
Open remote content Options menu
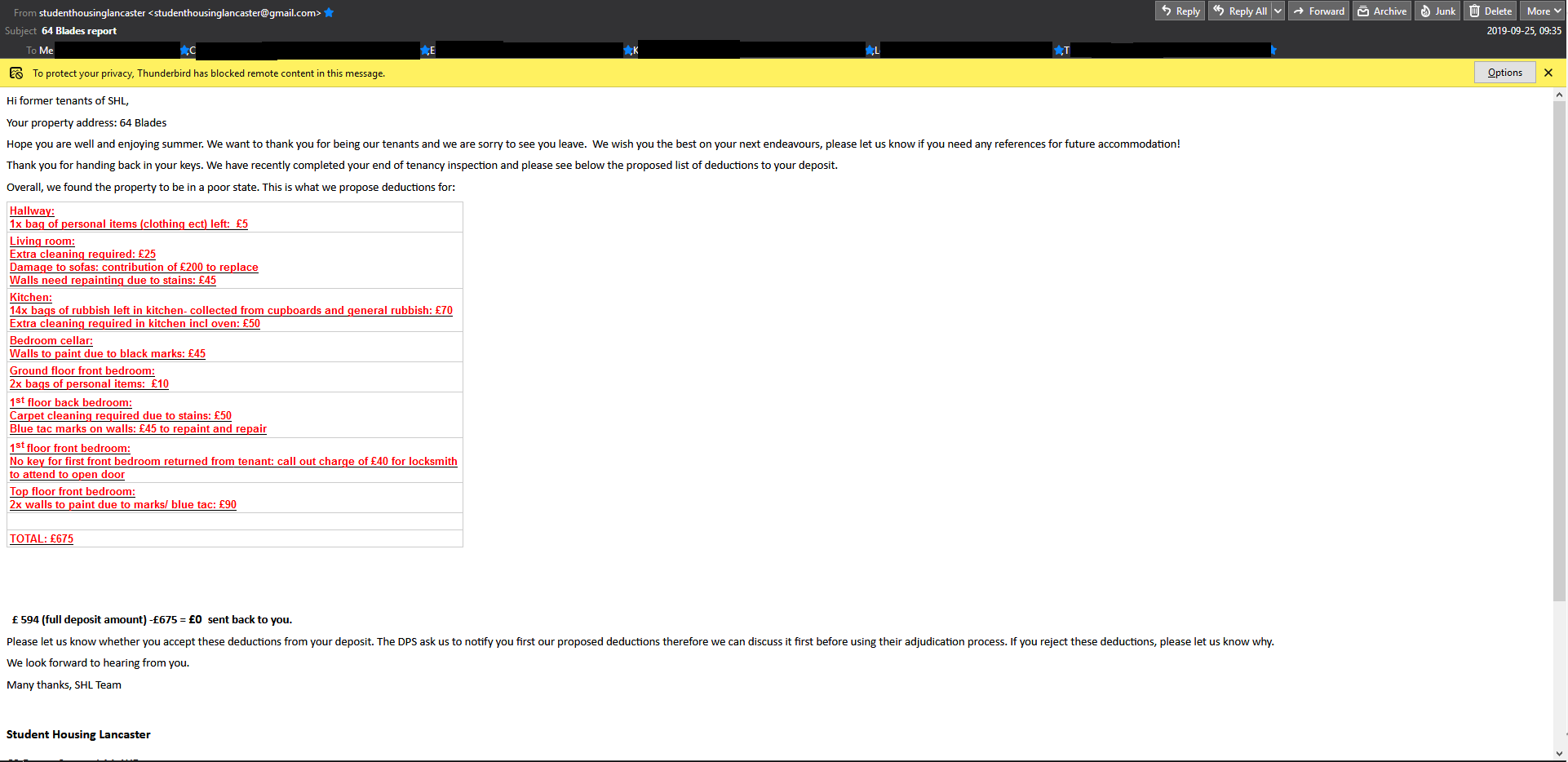tap(1504, 73)
